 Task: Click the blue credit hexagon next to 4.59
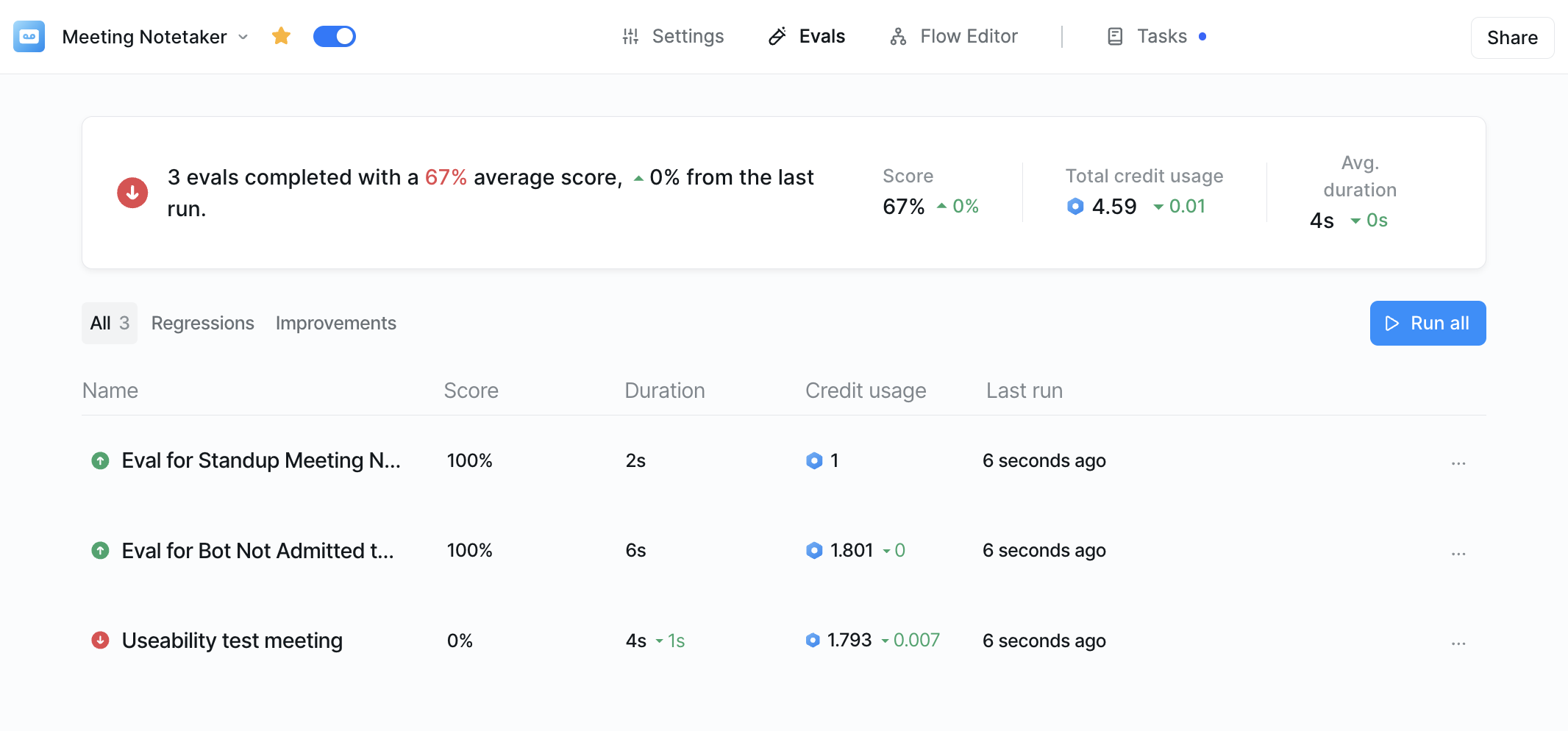(1075, 207)
